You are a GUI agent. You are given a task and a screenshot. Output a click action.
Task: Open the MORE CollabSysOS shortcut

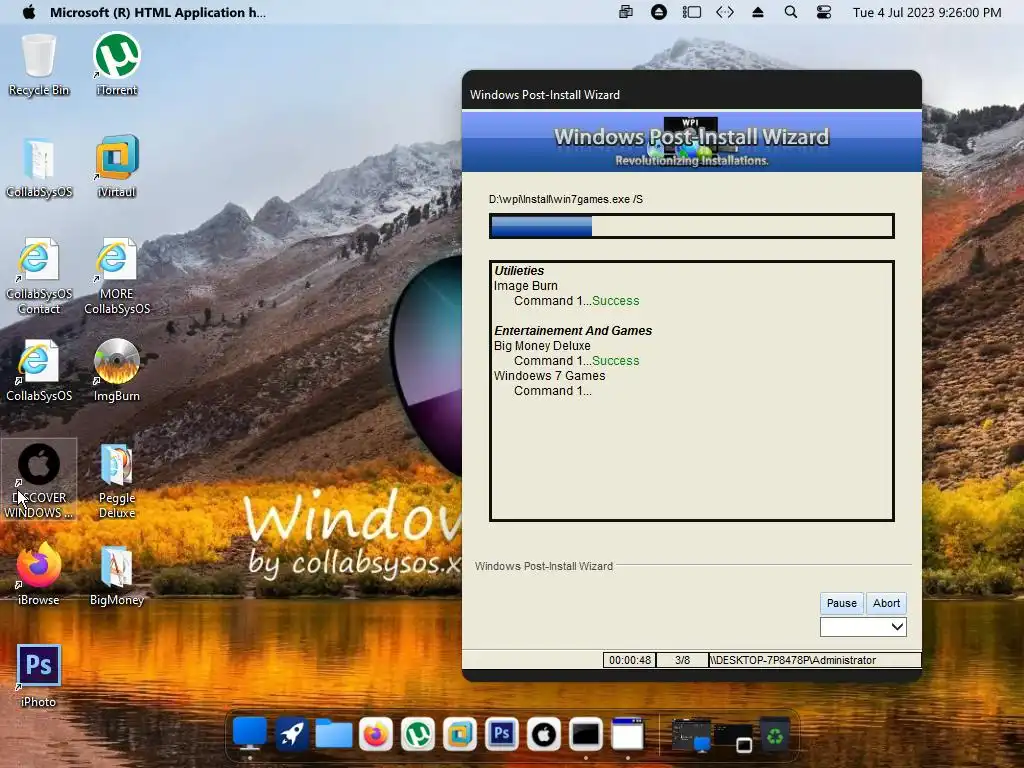click(x=116, y=277)
